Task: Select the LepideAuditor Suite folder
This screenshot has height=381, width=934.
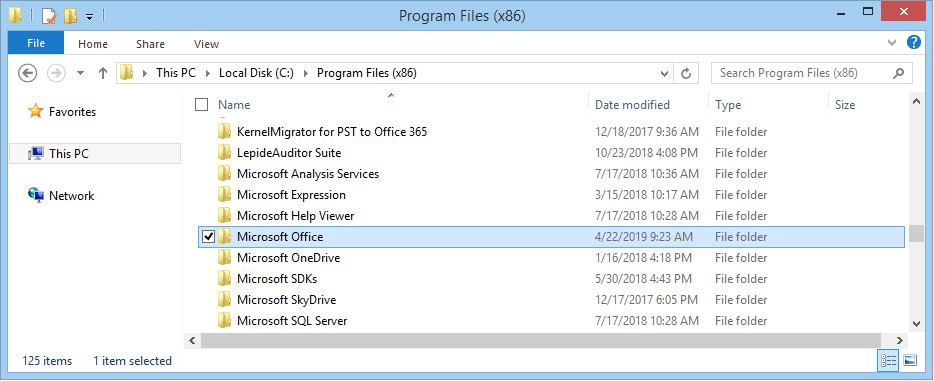Action: click(x=289, y=153)
